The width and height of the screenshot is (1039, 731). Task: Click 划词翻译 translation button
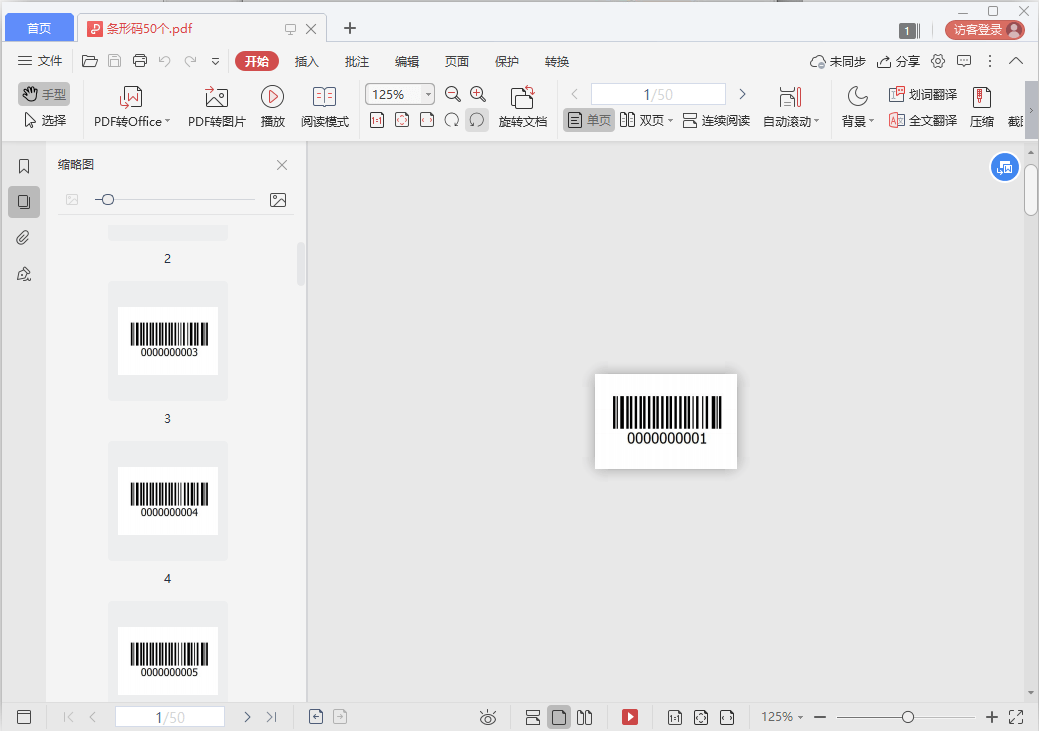pos(923,95)
